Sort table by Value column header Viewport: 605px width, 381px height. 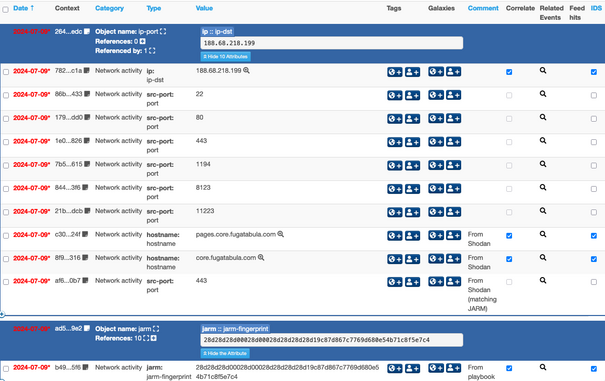(204, 8)
